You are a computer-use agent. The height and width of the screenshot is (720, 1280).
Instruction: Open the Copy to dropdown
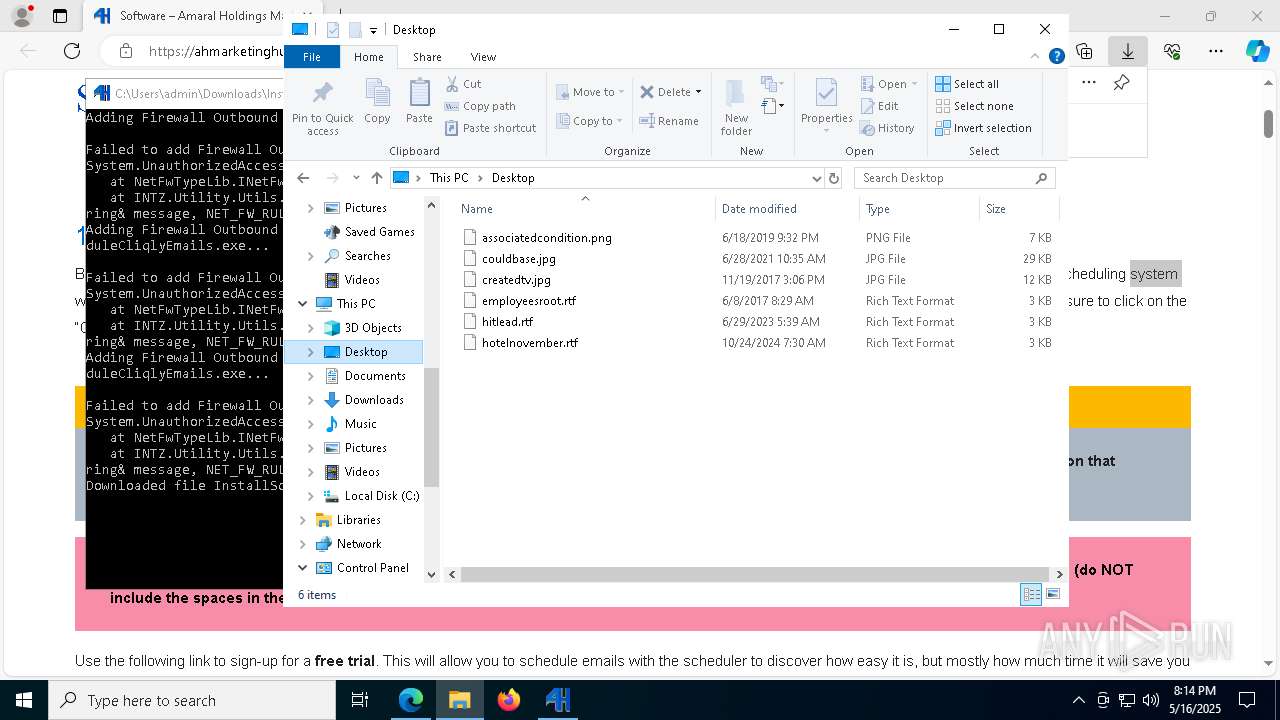590,121
